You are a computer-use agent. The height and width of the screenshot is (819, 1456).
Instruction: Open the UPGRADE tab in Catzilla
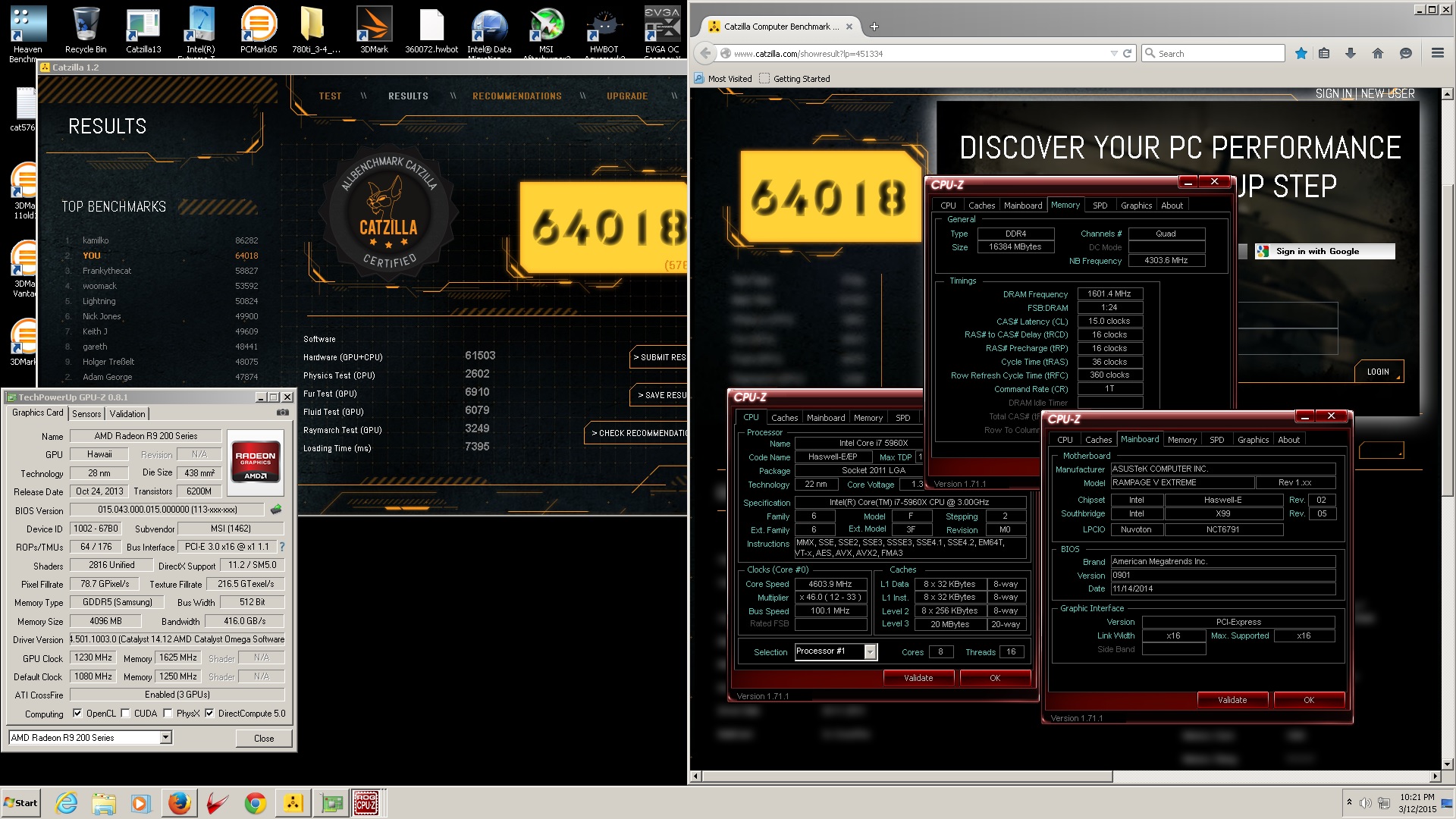click(627, 96)
